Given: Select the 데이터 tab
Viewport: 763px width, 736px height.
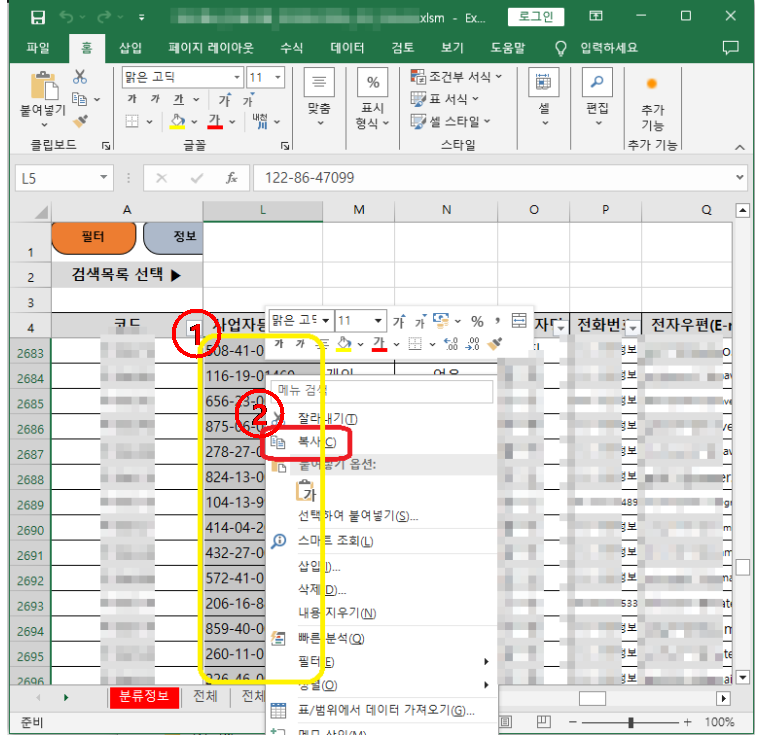Looking at the screenshot, I should coord(347,48).
